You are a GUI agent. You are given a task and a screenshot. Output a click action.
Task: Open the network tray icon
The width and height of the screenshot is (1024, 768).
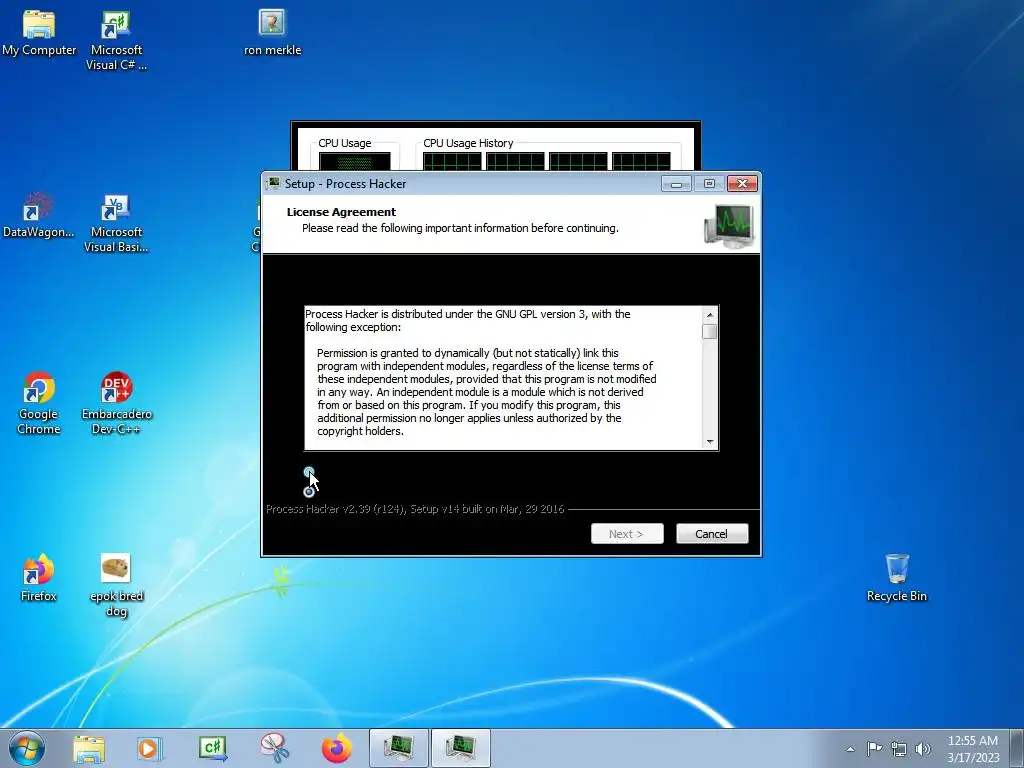[x=899, y=749]
